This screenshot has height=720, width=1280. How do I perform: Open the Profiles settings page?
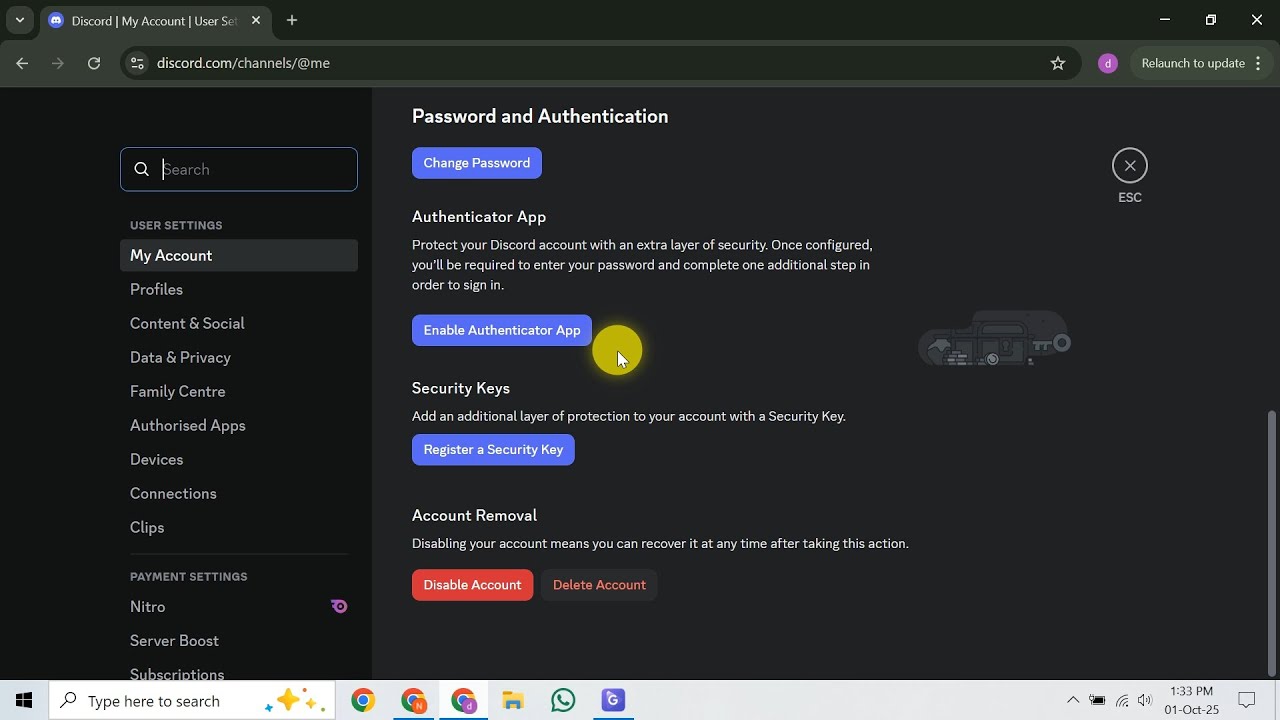click(239, 289)
